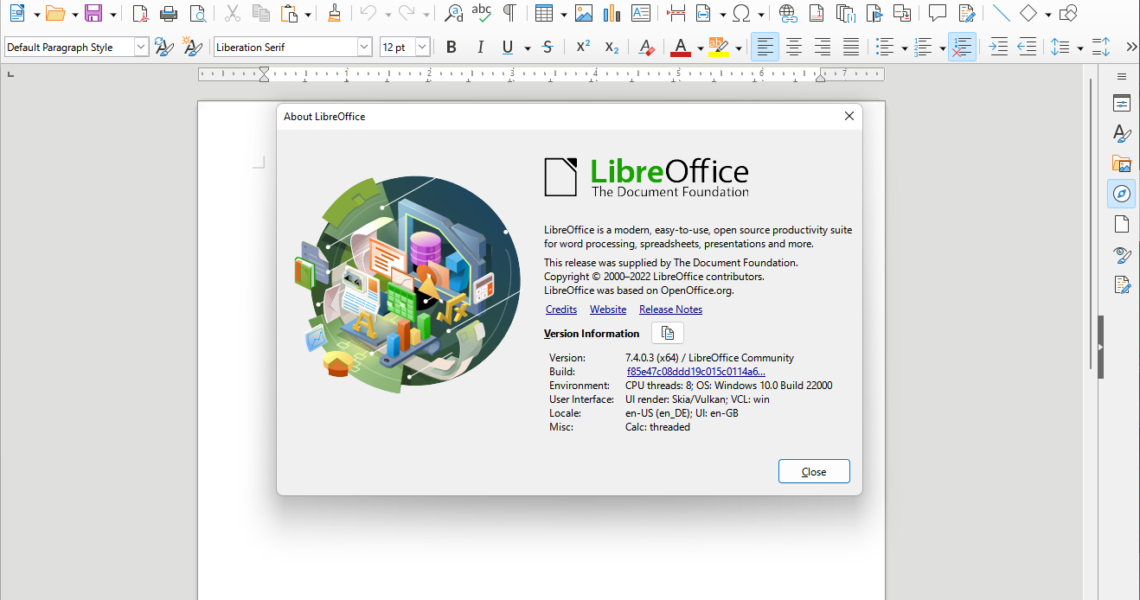This screenshot has width=1140, height=600.
Task: Click the Save document icon
Action: point(93,14)
